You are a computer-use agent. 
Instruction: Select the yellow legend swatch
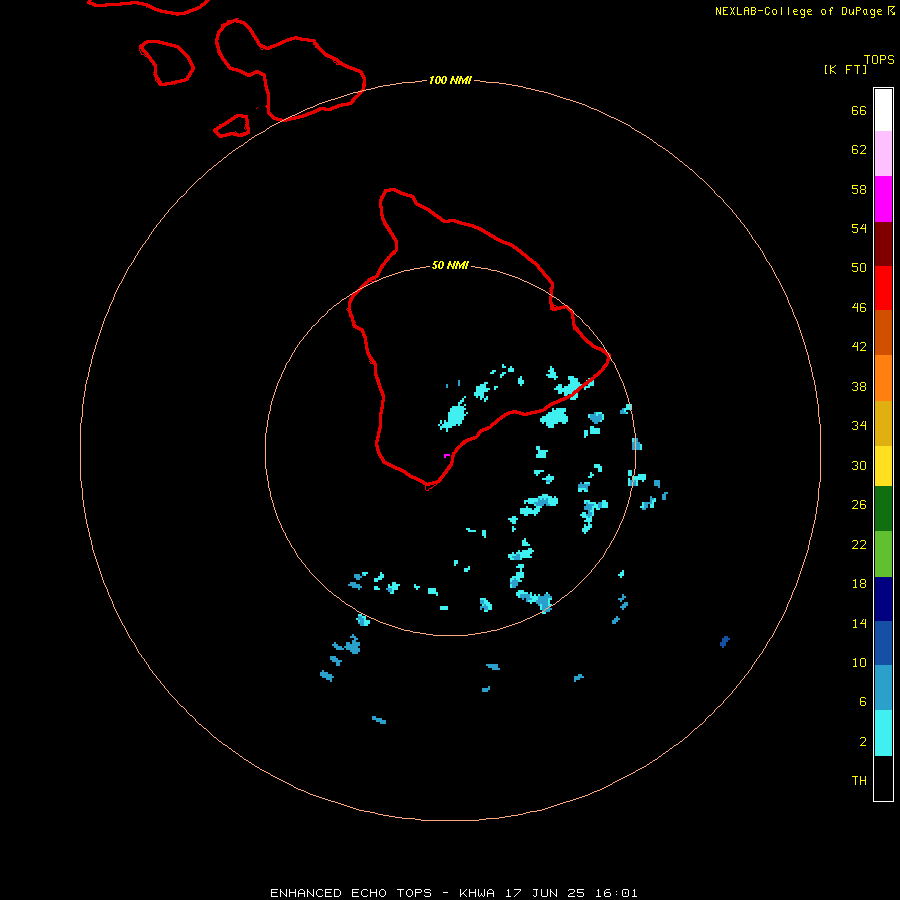pos(883,466)
